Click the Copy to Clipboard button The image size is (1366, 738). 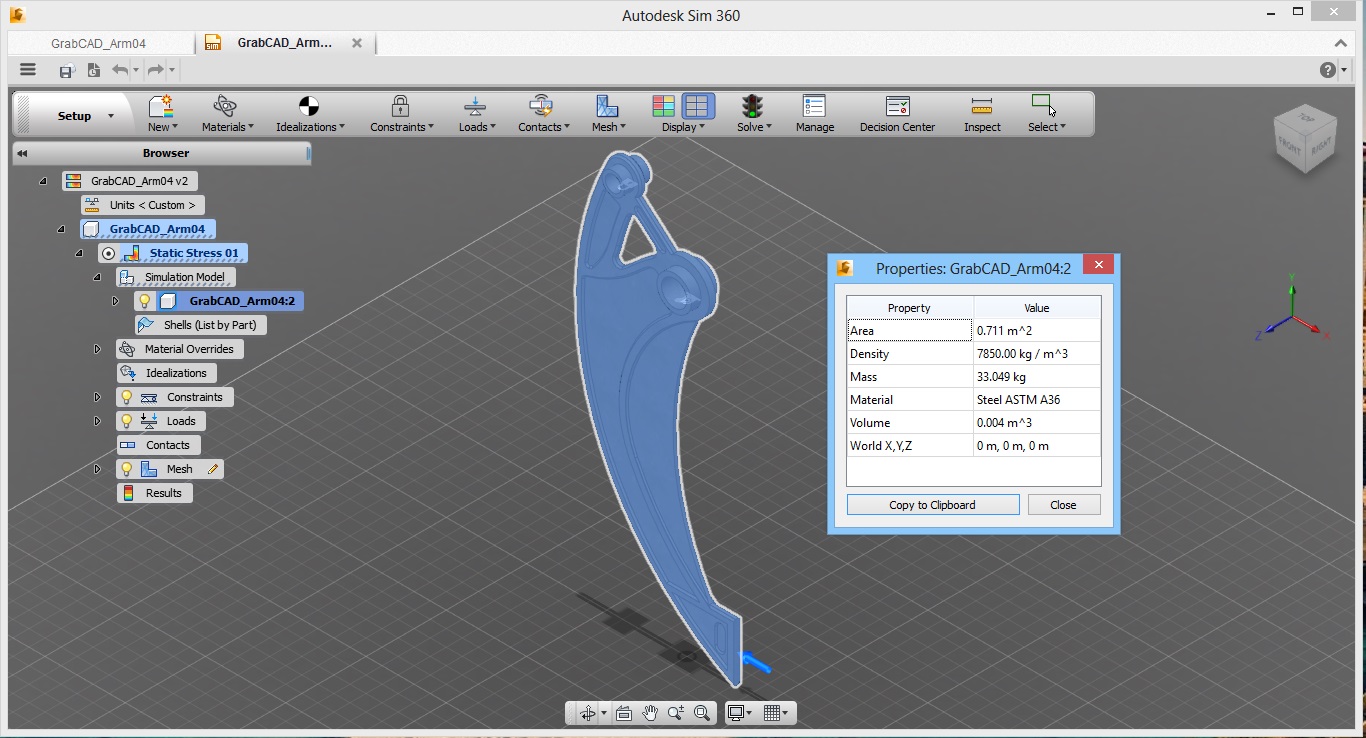click(933, 505)
